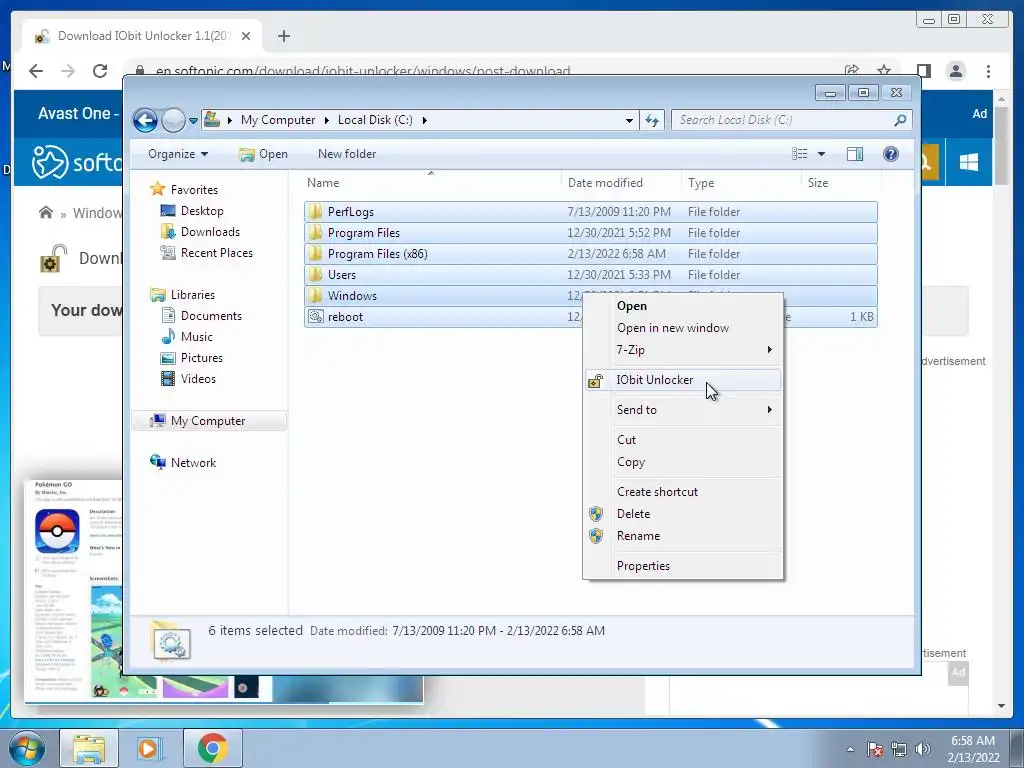The width and height of the screenshot is (1024, 768).
Task: Open the view options dropdown arrow
Action: [x=822, y=154]
